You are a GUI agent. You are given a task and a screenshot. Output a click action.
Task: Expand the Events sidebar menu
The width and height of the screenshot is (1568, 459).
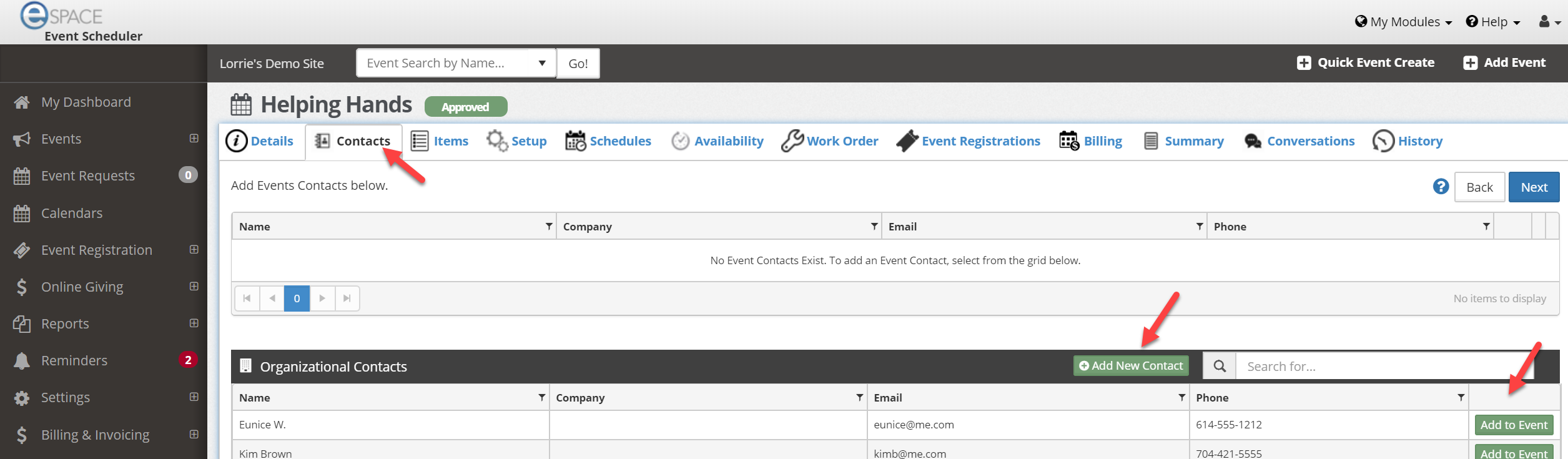pyautogui.click(x=194, y=138)
